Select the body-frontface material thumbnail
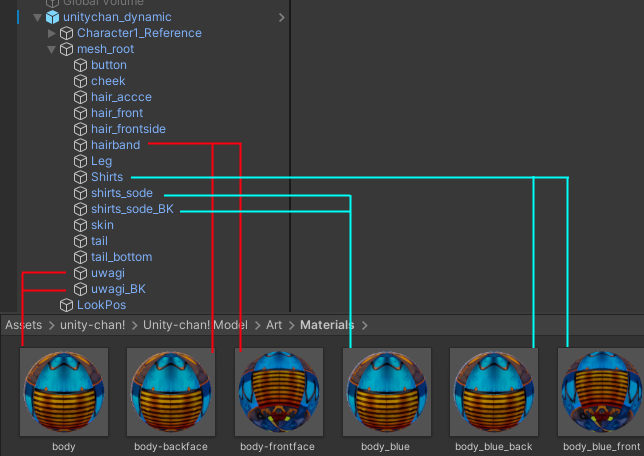The height and width of the screenshot is (456, 644). coord(279,392)
